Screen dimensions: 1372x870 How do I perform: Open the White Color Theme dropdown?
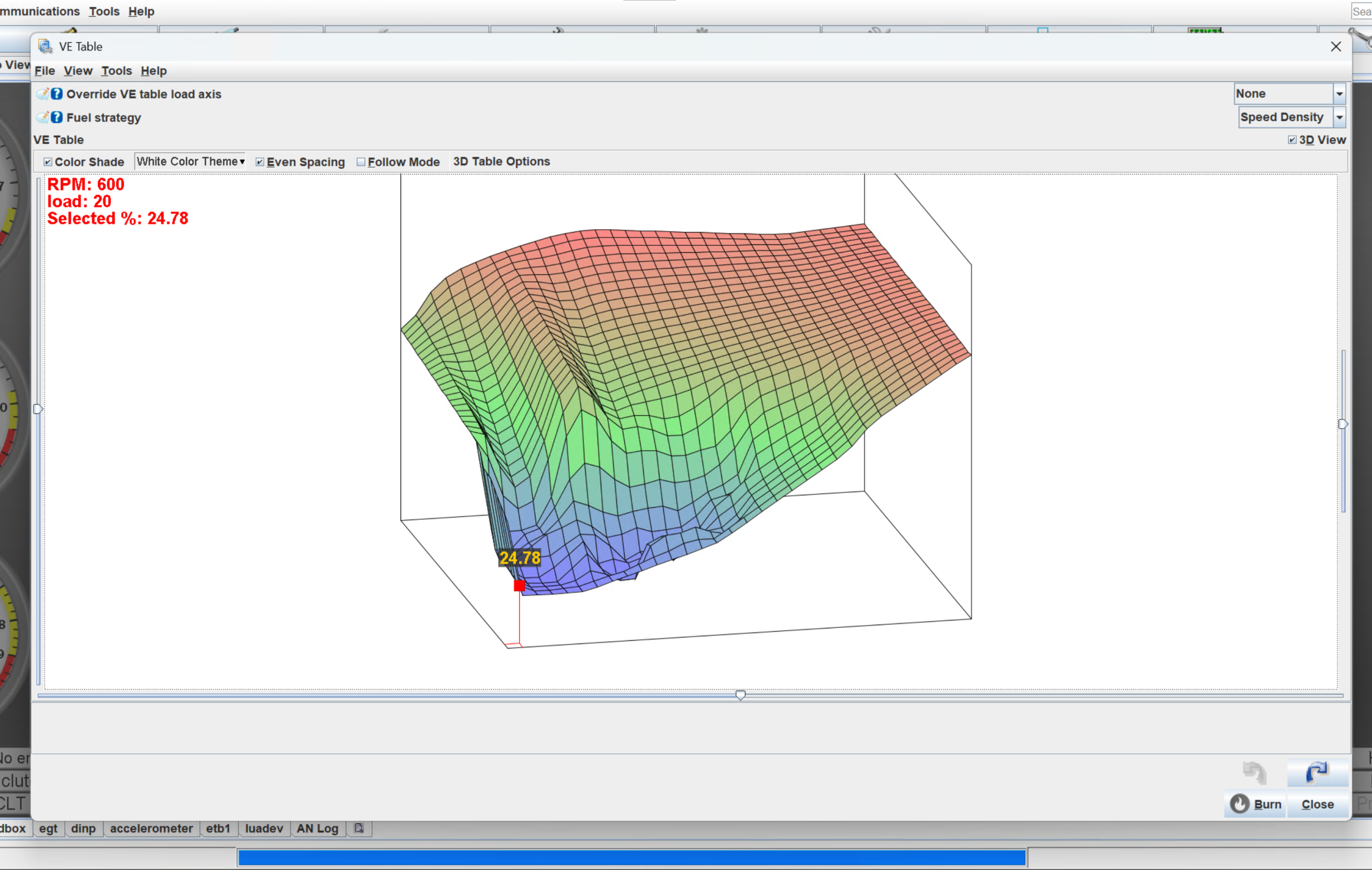click(x=190, y=161)
